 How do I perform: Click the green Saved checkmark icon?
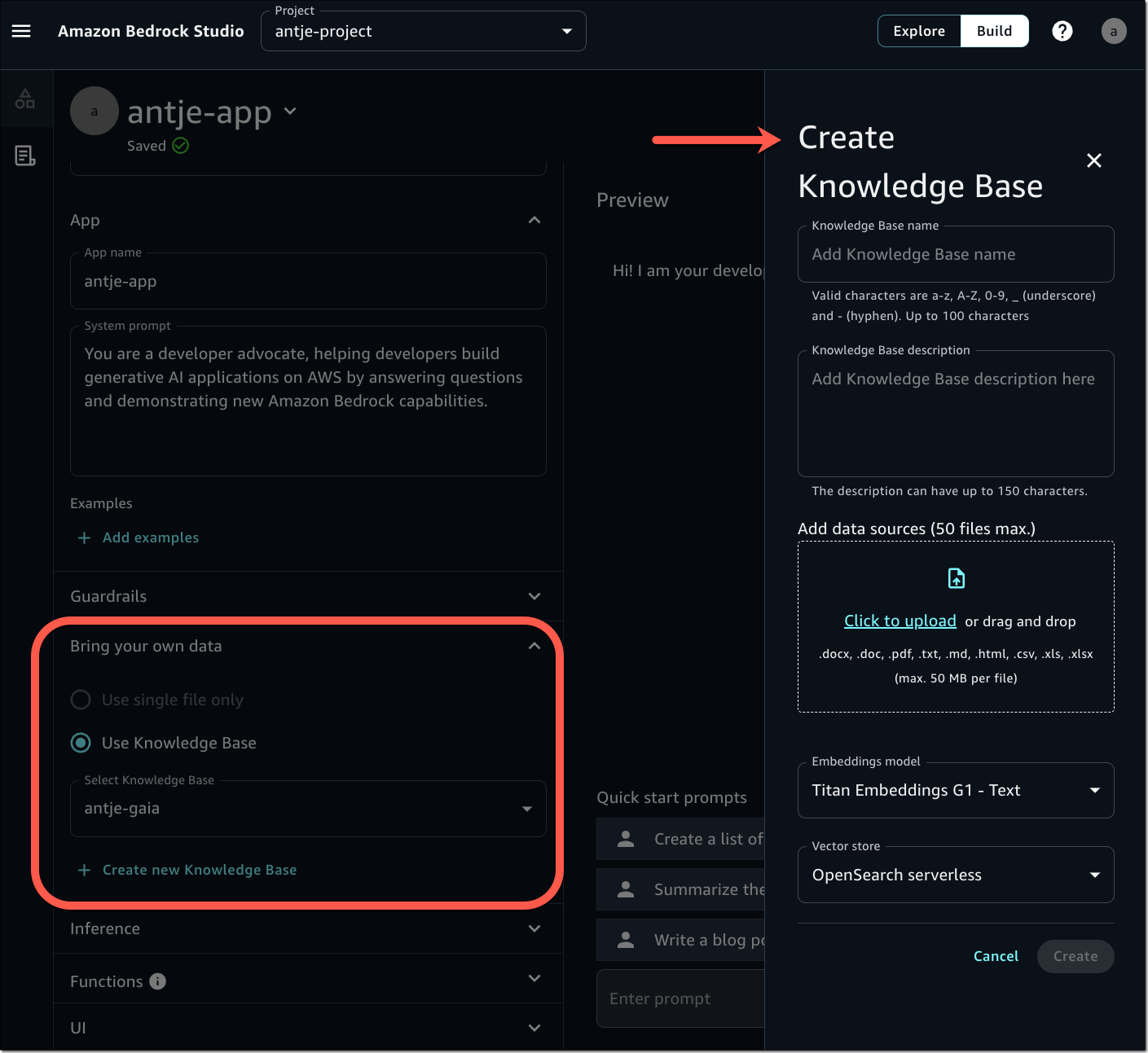pos(181,146)
